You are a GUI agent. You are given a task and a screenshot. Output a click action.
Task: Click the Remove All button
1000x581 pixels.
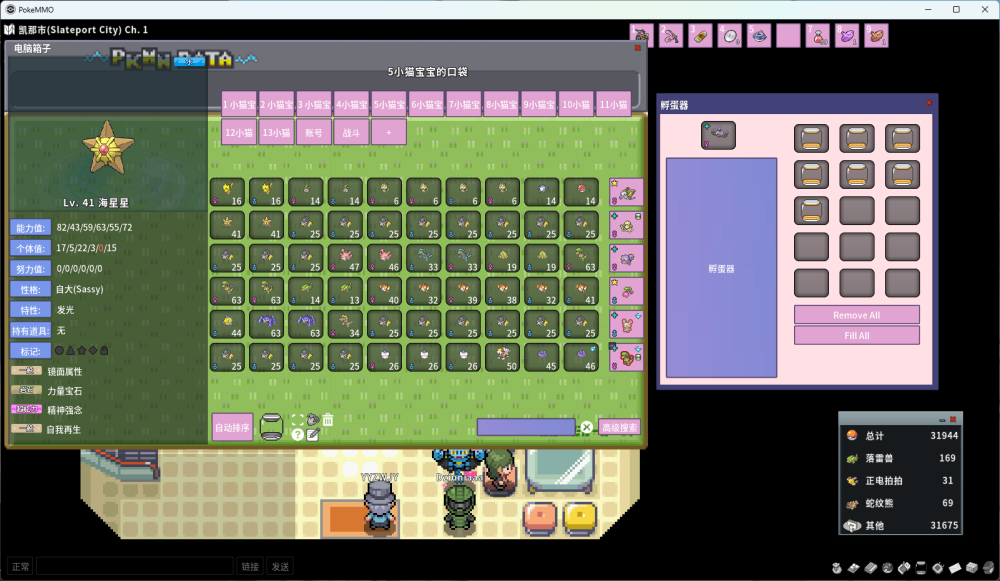click(x=856, y=315)
